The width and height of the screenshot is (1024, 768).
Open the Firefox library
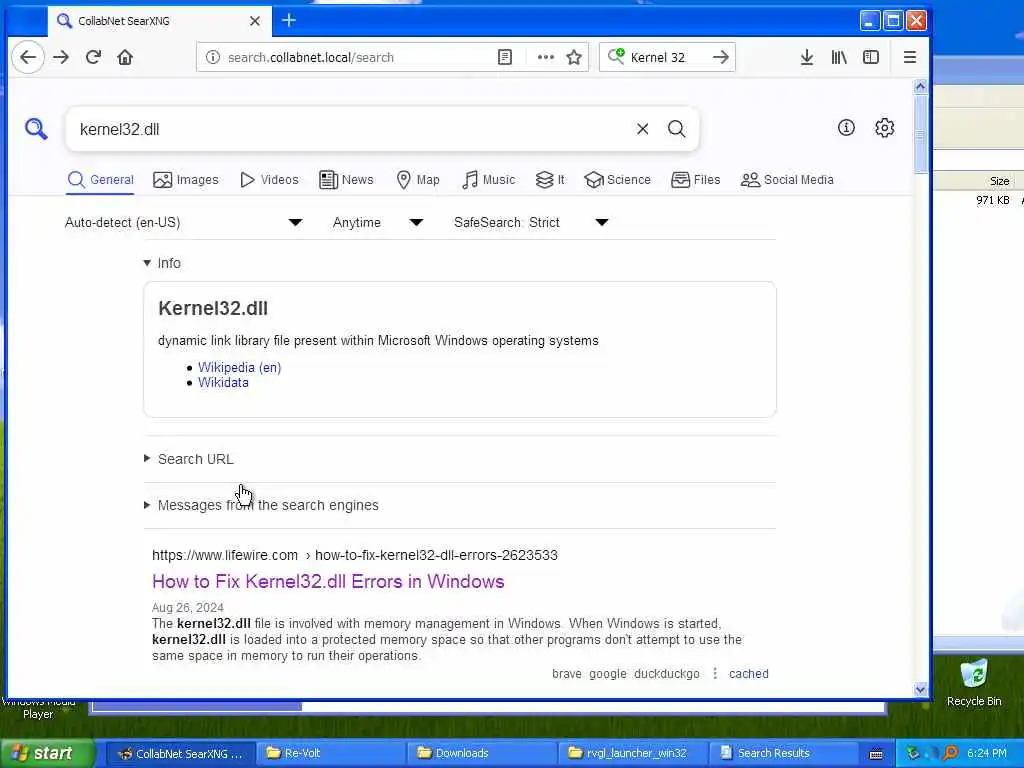[x=839, y=57]
